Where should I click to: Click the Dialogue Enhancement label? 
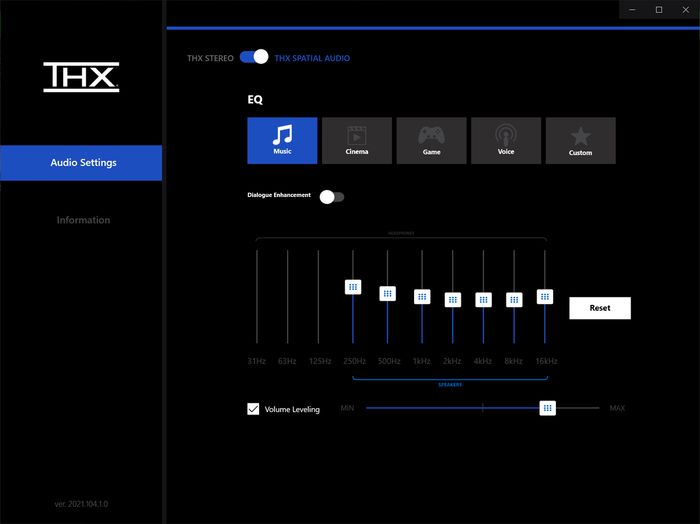(279, 195)
